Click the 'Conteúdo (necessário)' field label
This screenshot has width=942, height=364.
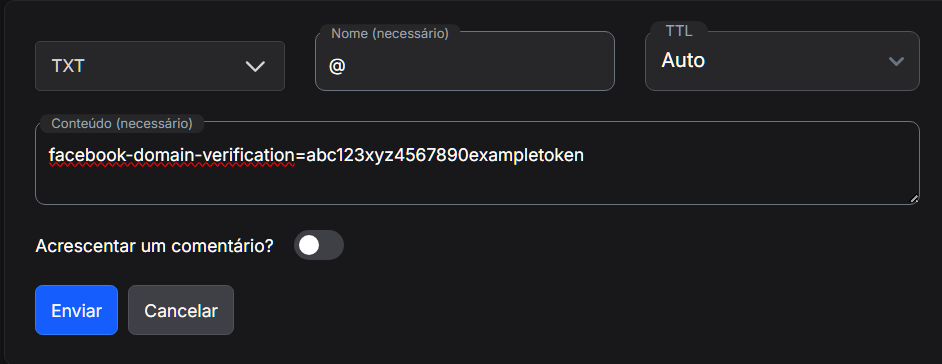pyautogui.click(x=122, y=124)
